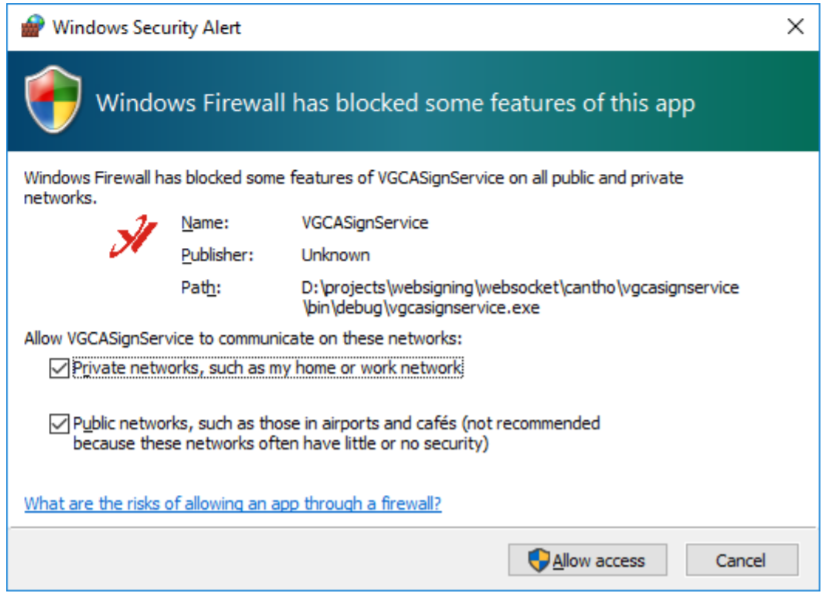828x599 pixels.
Task: Click the firewall icon in title bar
Action: (33, 26)
